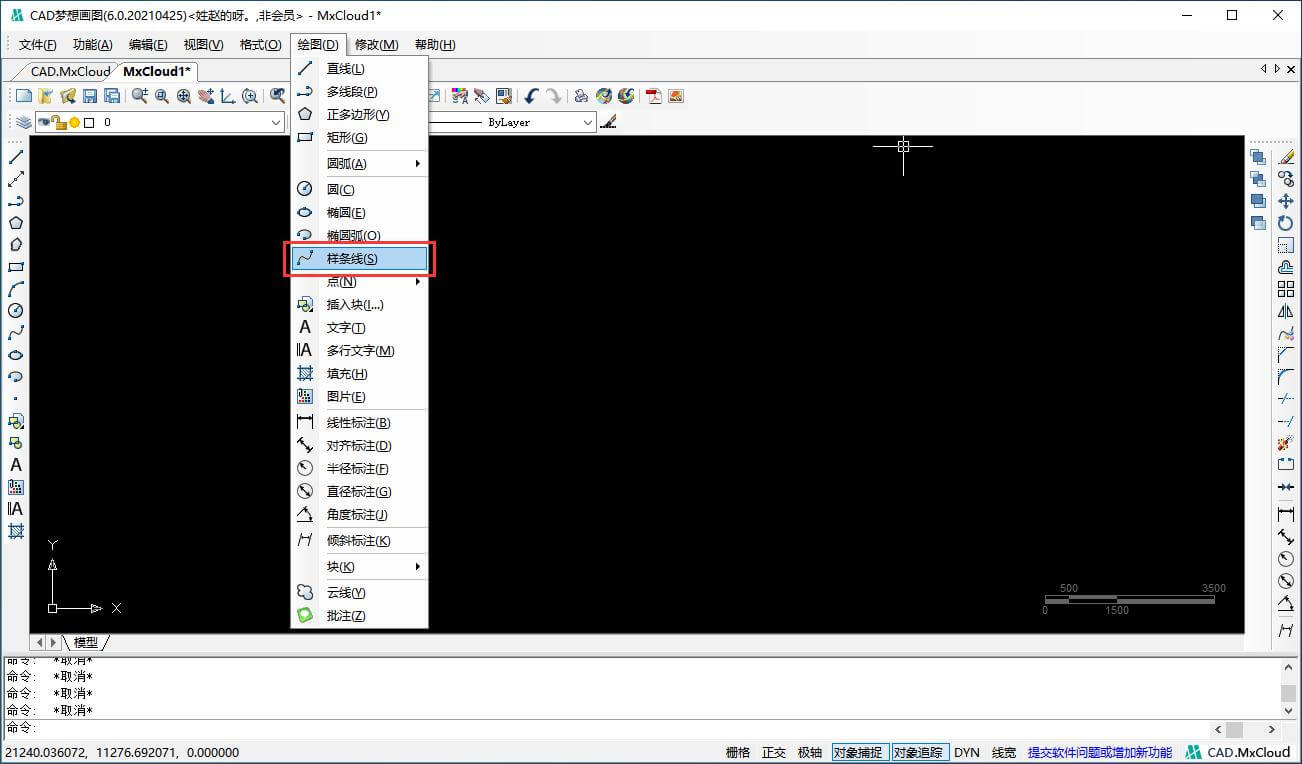Viewport: 1302px width, 764px height.
Task: Open the layer manager icon
Action: tap(22, 122)
